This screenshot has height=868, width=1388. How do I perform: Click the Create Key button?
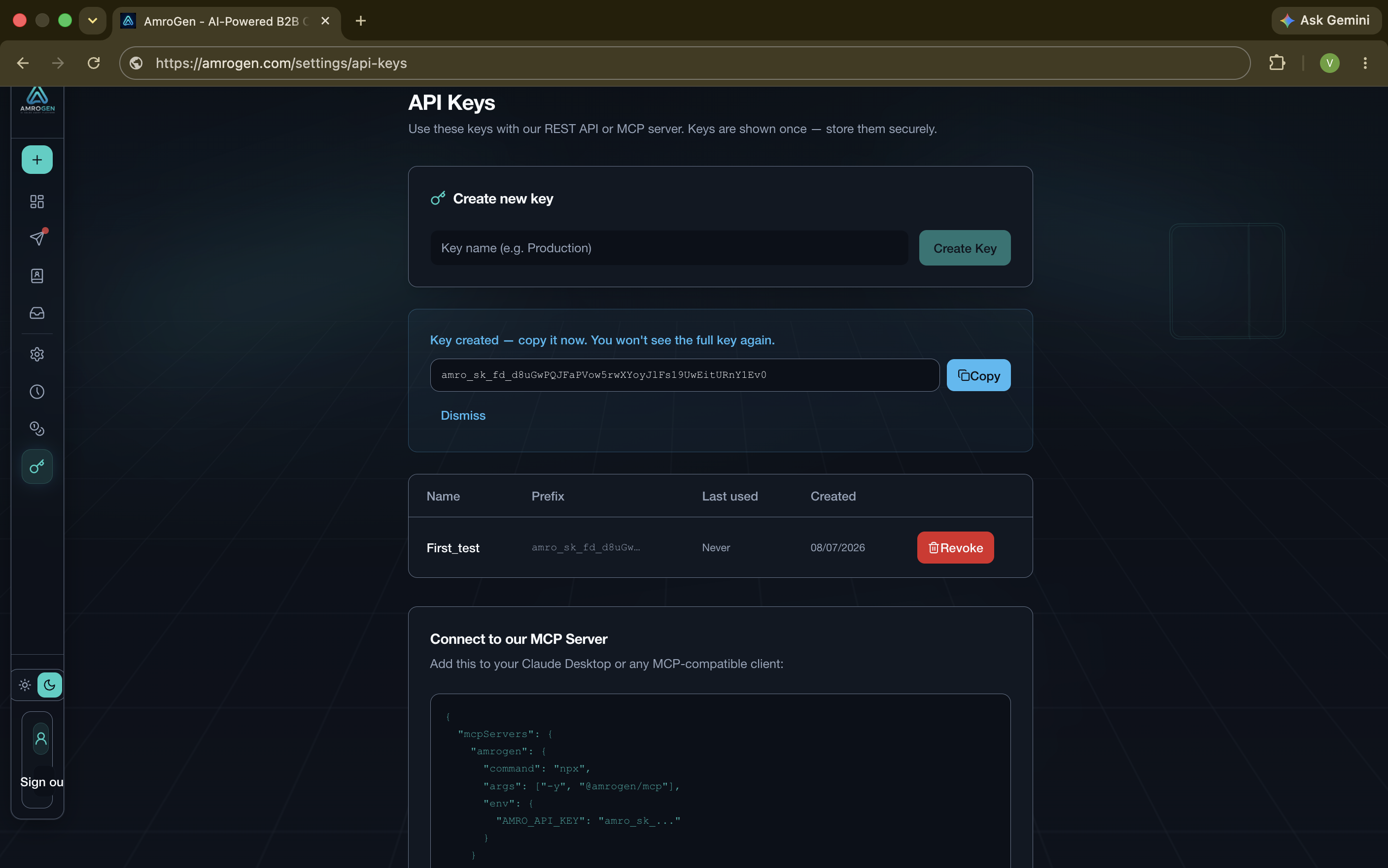pos(965,248)
